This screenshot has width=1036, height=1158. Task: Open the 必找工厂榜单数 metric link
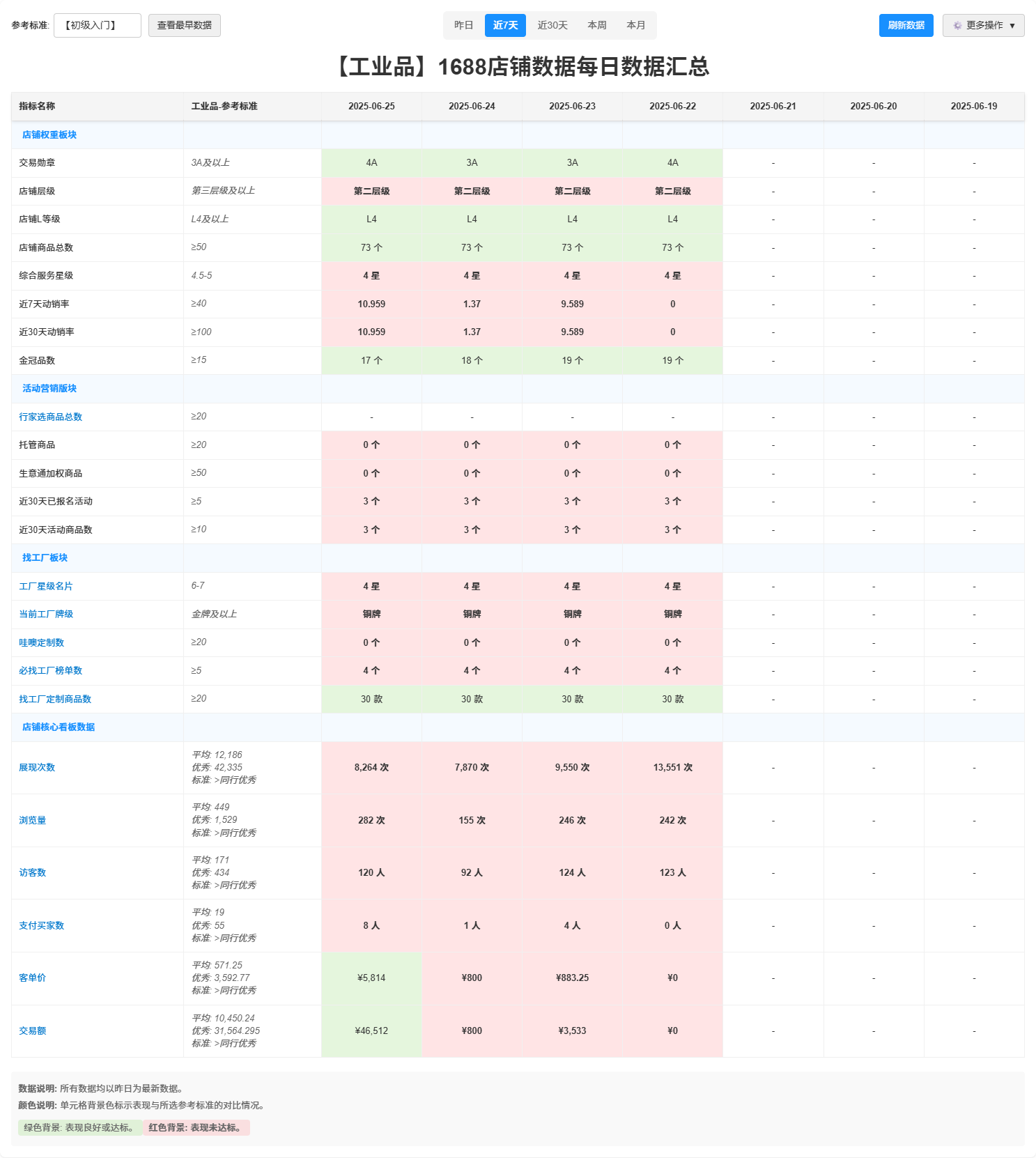pyautogui.click(x=50, y=670)
